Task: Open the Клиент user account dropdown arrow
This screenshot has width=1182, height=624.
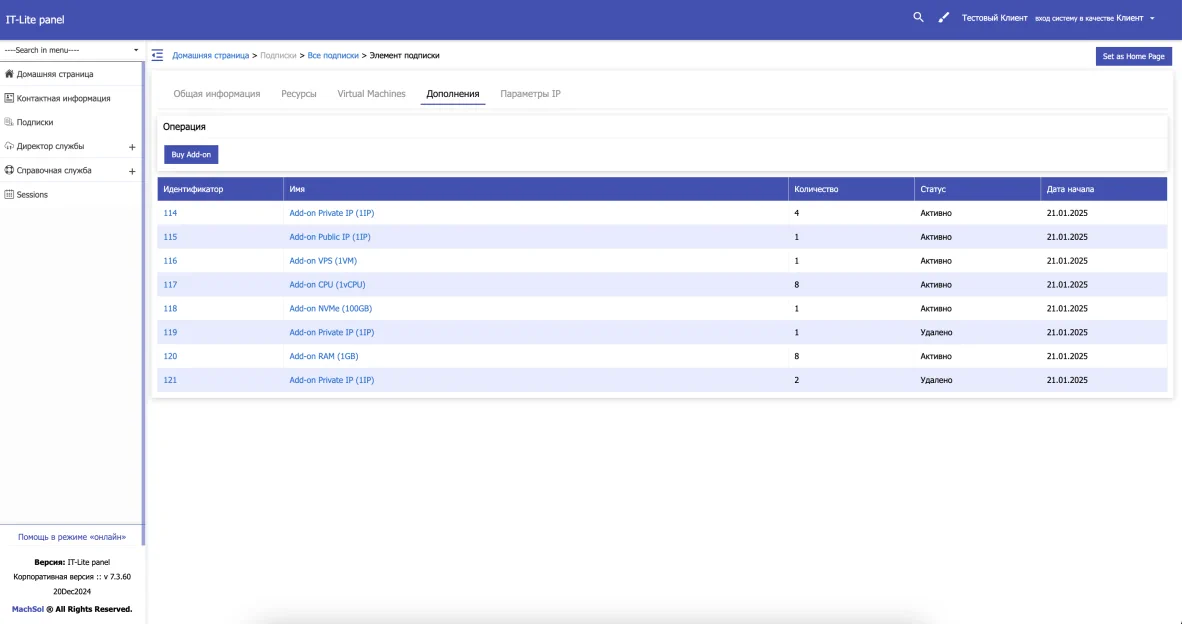Action: 1152,18
